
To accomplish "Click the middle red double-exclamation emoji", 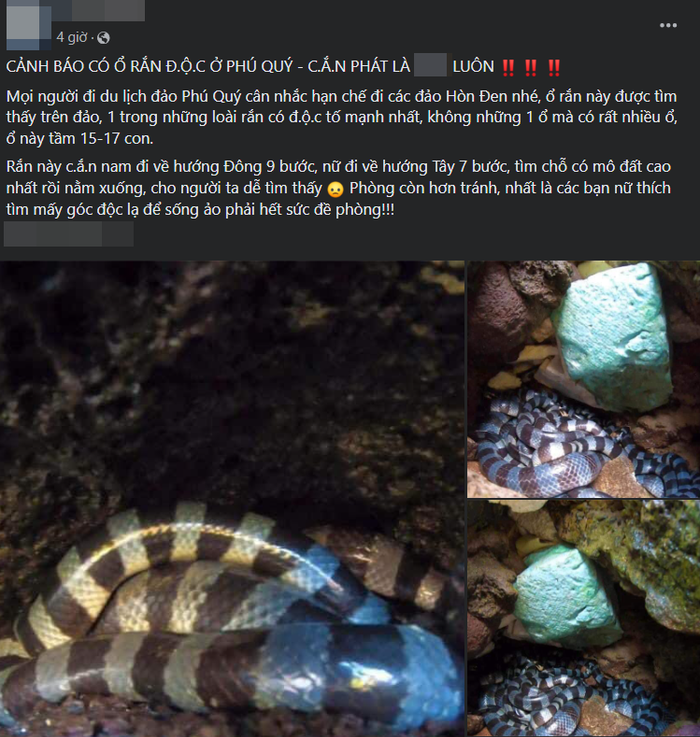I will [531, 68].
